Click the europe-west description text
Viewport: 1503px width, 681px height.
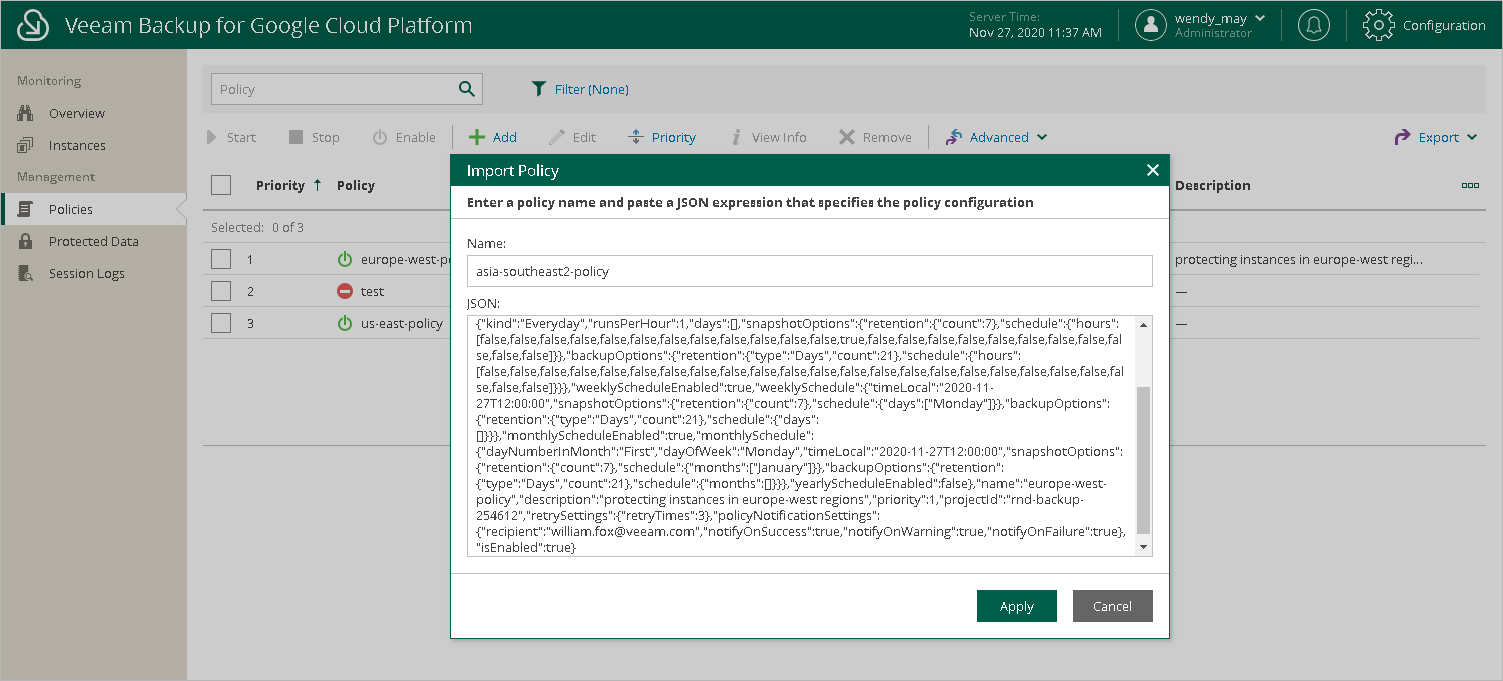[x=1298, y=259]
